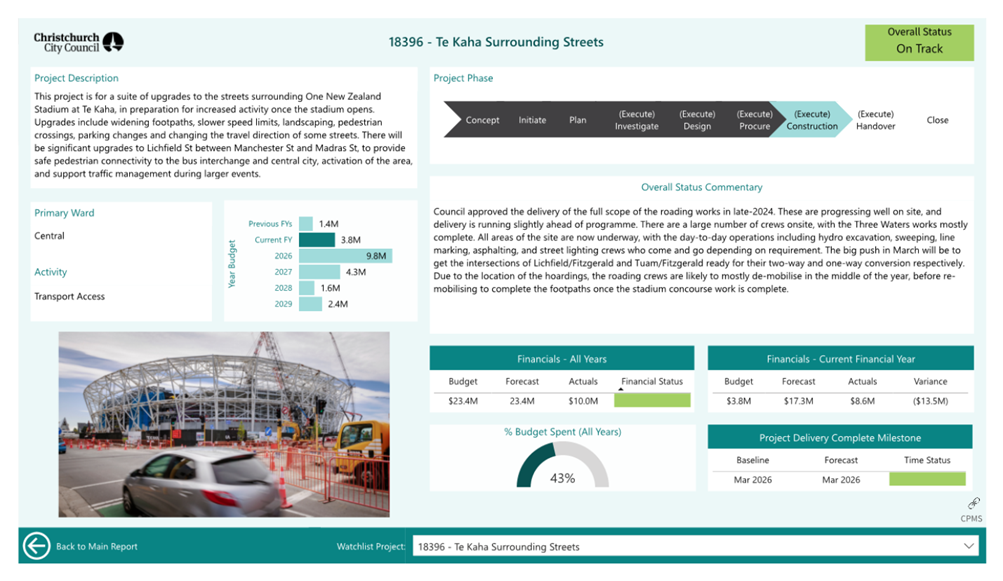Click the back arrow circle icon
Image resolution: width=1003 pixels, height=581 pixels.
[x=36, y=546]
